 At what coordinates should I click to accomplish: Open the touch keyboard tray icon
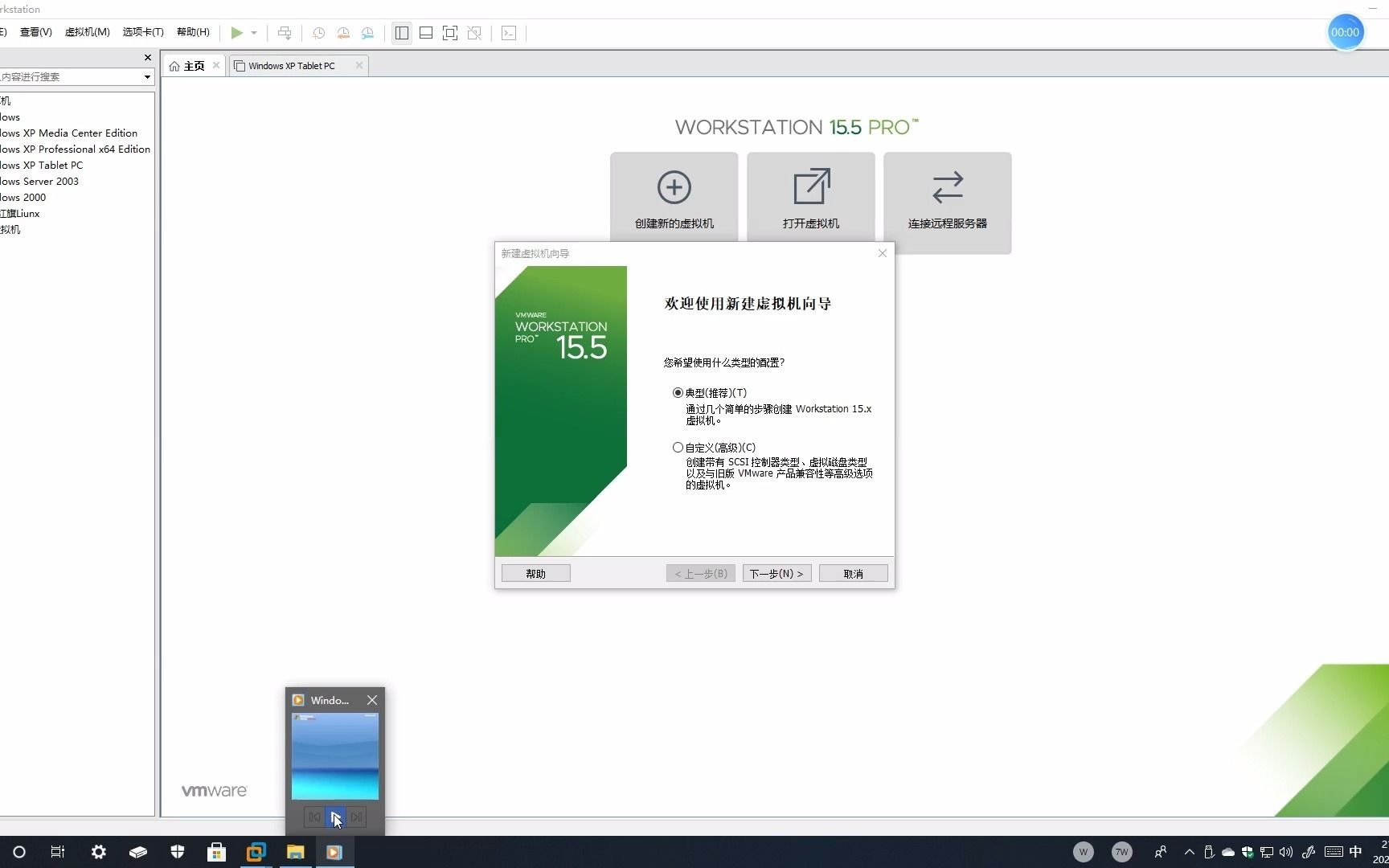pos(1333,852)
